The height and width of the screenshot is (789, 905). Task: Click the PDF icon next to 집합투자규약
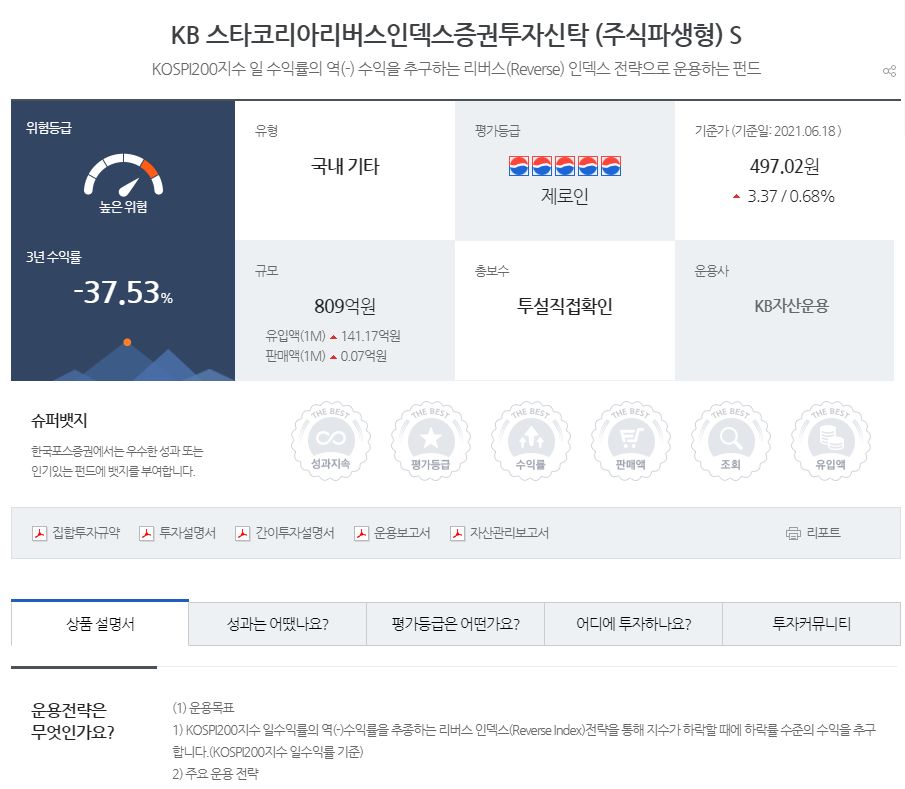(x=39, y=533)
